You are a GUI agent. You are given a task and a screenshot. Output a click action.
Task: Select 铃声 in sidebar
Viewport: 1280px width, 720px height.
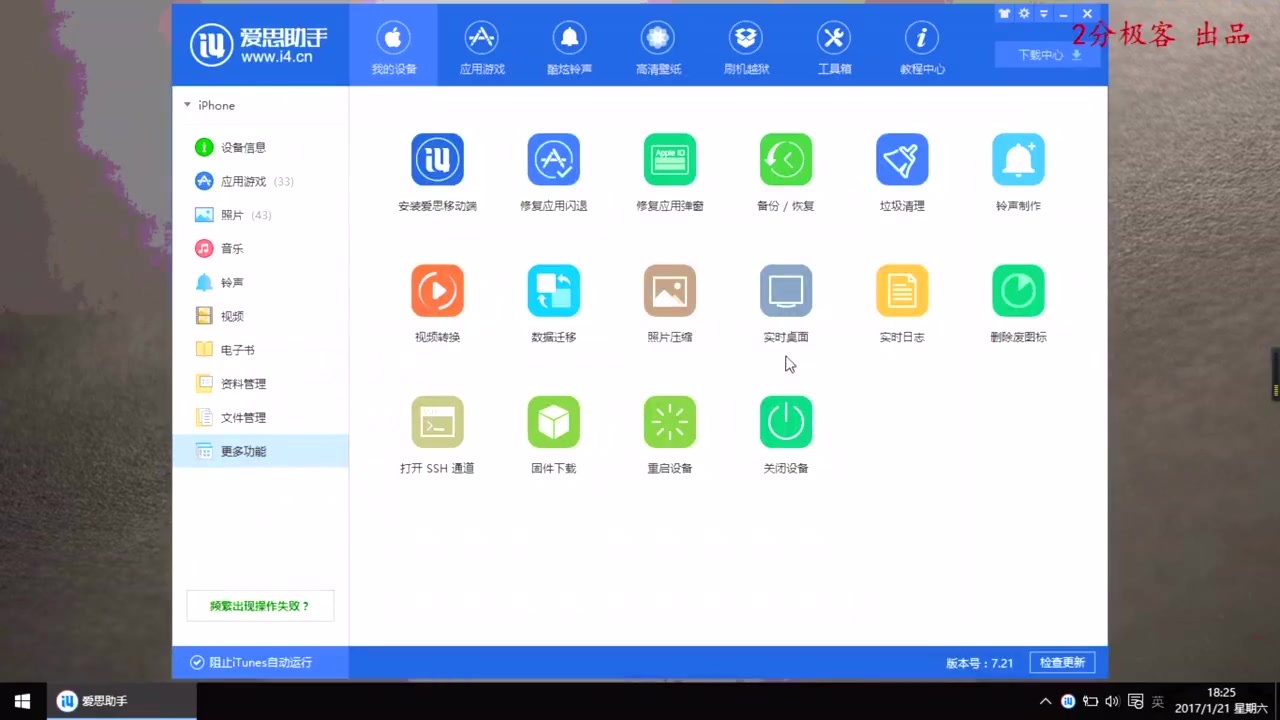click(x=260, y=282)
